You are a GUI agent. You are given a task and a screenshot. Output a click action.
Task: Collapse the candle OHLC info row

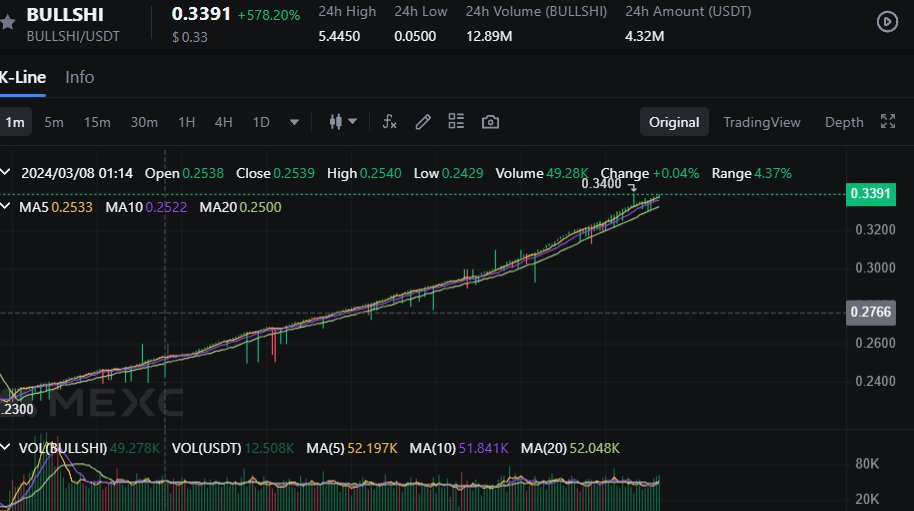tap(5, 172)
